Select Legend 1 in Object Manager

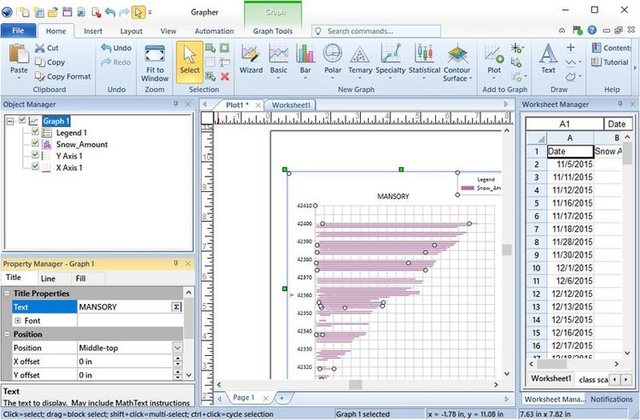71,133
